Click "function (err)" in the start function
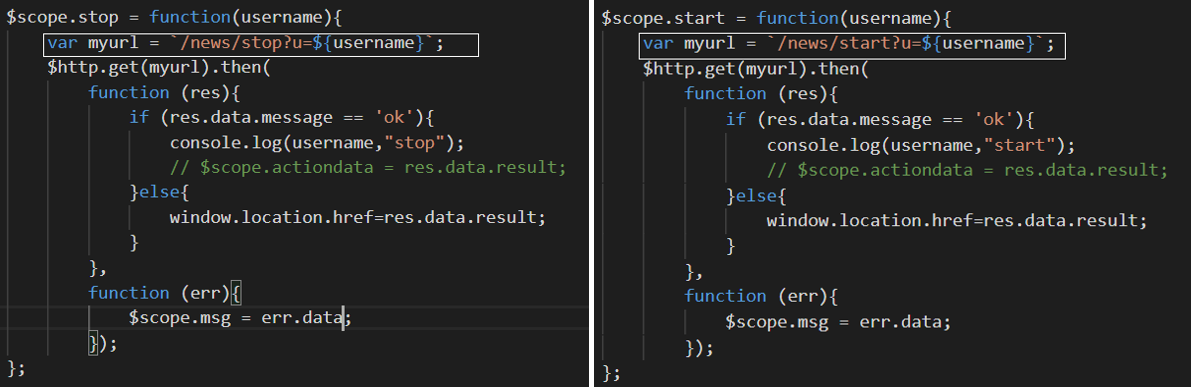The width and height of the screenshot is (1192, 388). click(755, 296)
